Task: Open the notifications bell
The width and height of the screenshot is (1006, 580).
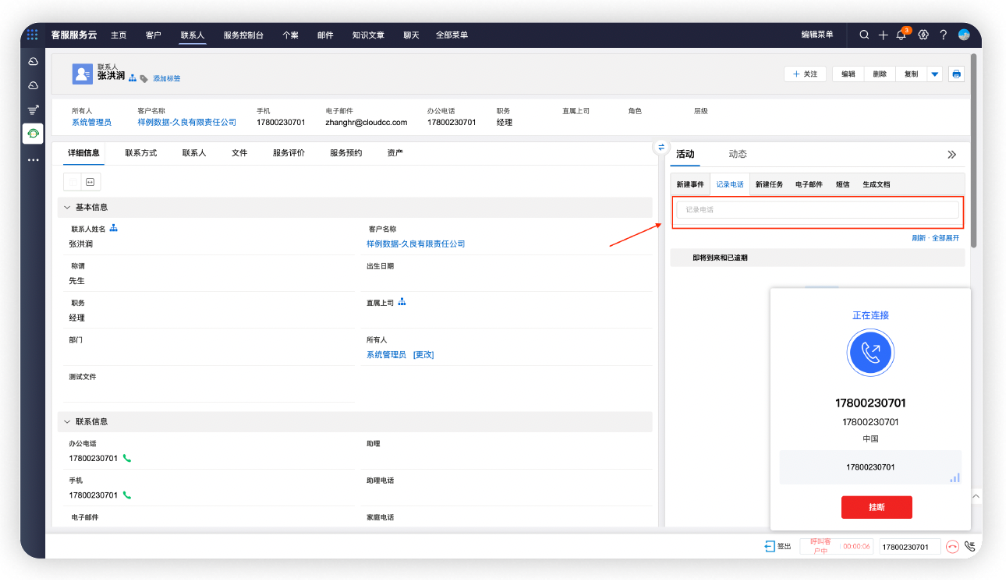Action: point(901,35)
